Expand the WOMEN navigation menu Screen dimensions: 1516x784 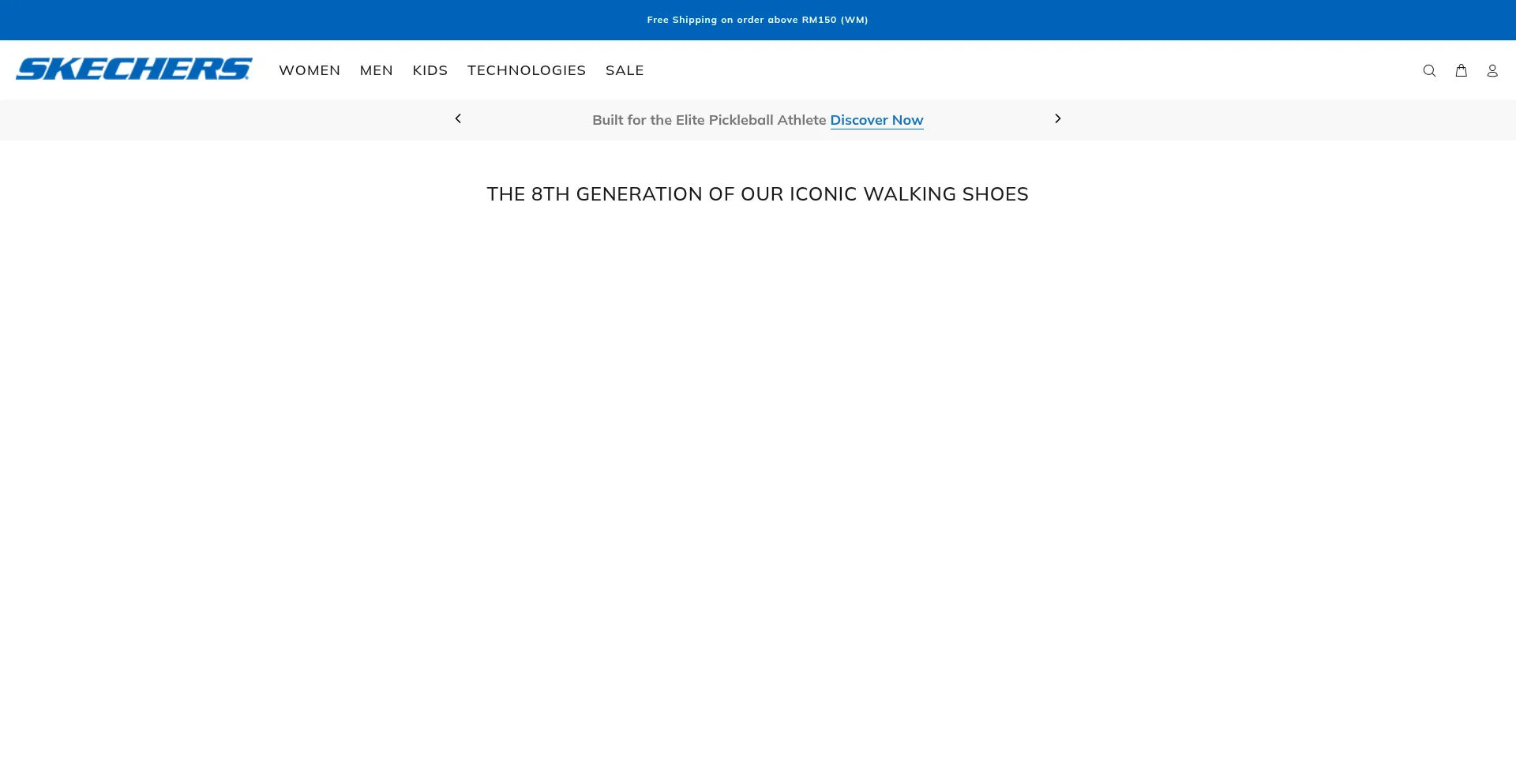[310, 70]
